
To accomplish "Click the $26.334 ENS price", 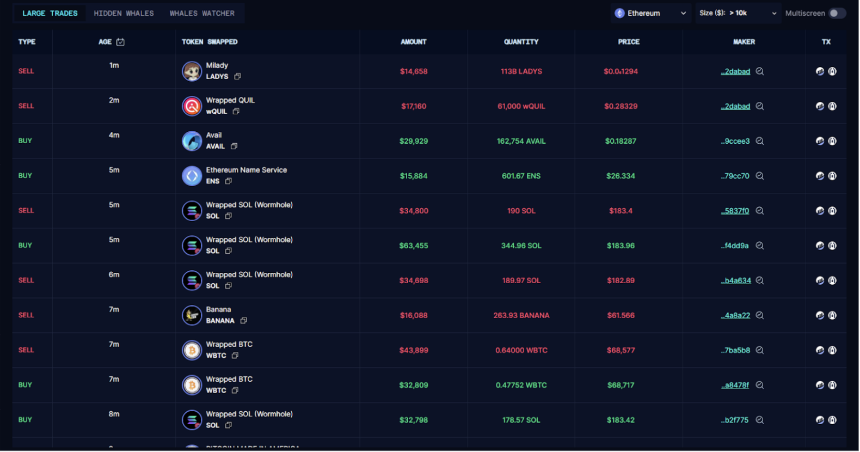I will coord(621,176).
